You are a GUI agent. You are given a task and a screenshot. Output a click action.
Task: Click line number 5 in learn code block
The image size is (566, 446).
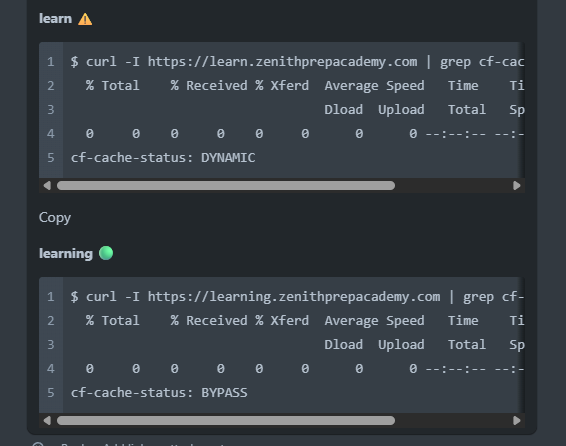pyautogui.click(x=51, y=158)
